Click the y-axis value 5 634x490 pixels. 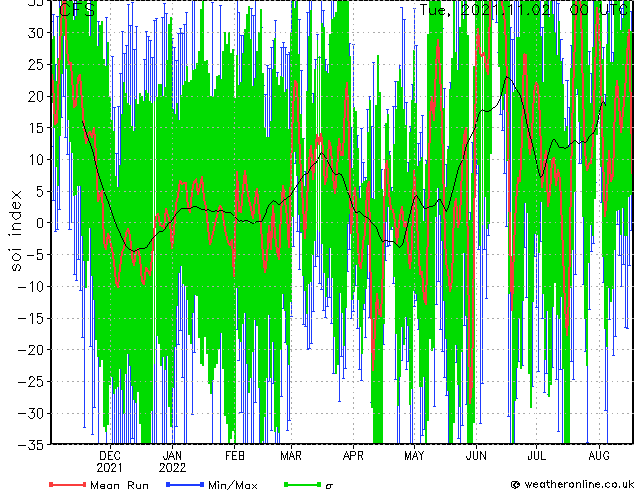click(39, 192)
